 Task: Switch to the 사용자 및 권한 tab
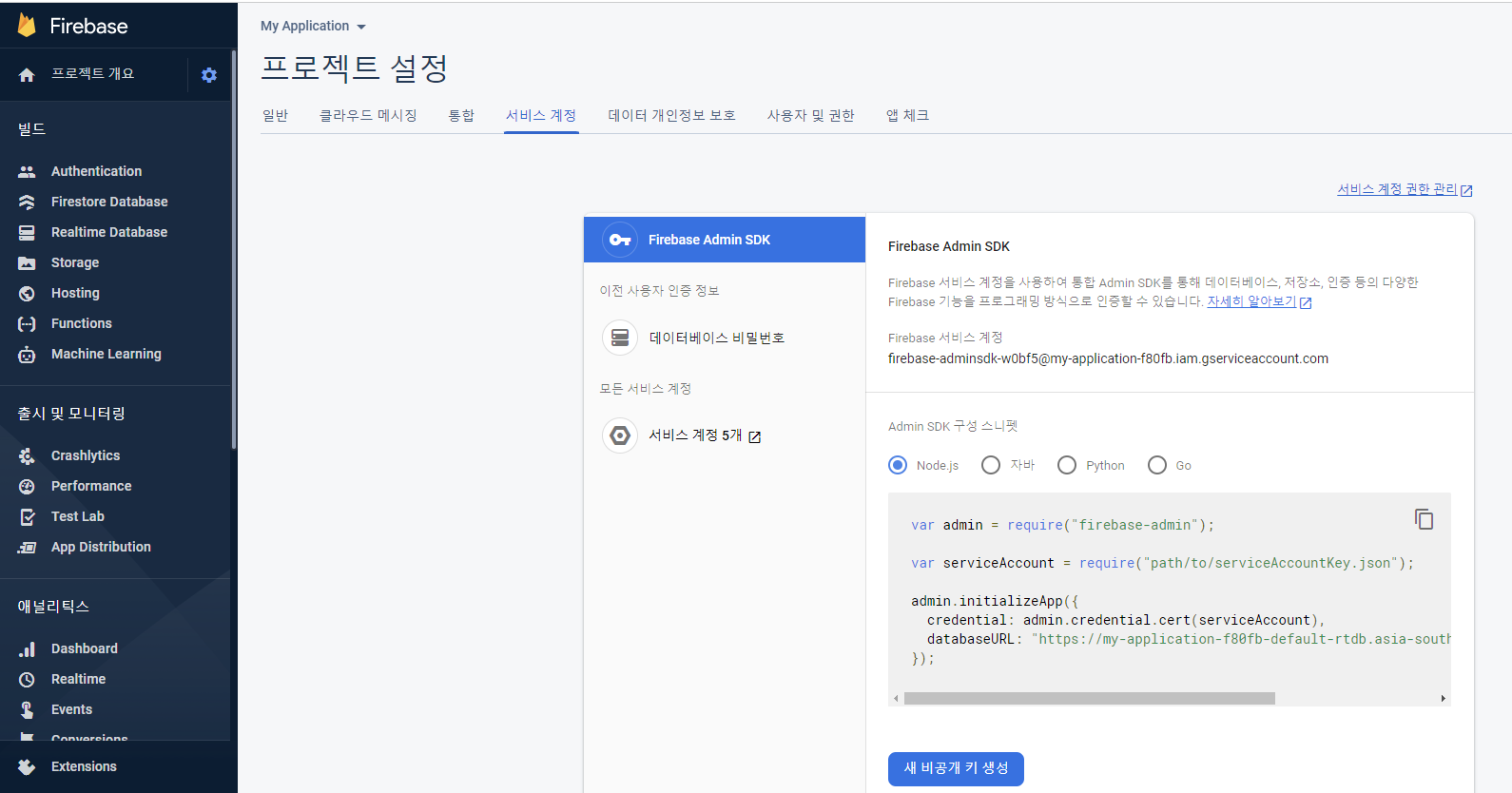(x=811, y=115)
